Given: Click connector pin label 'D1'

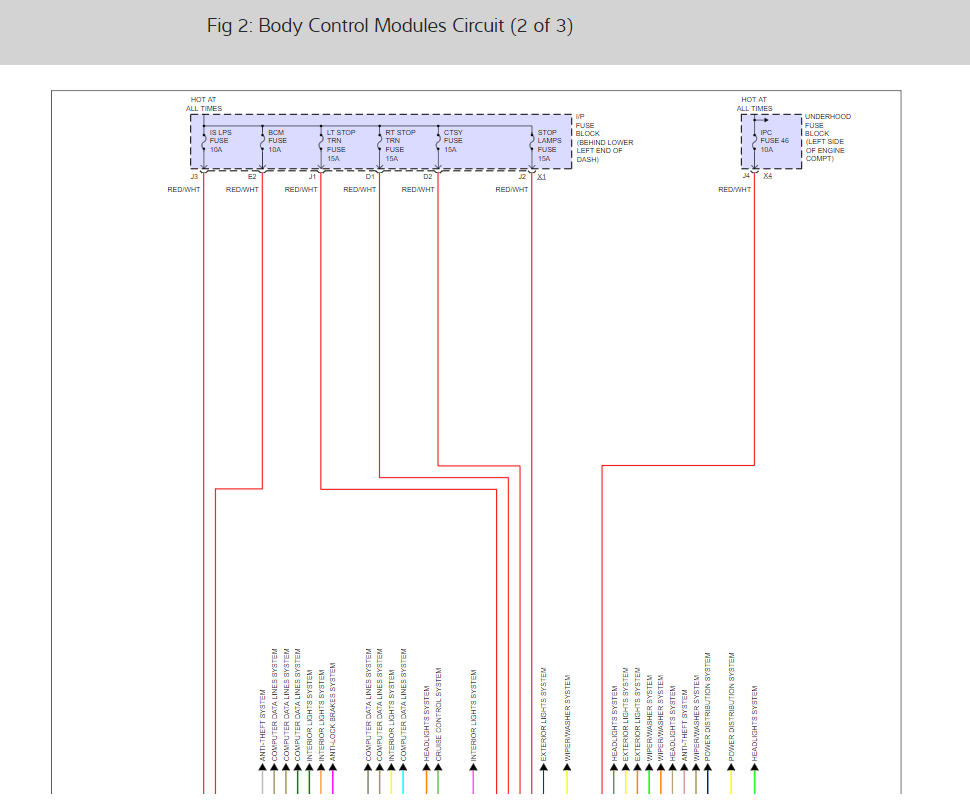Looking at the screenshot, I should point(370,177).
